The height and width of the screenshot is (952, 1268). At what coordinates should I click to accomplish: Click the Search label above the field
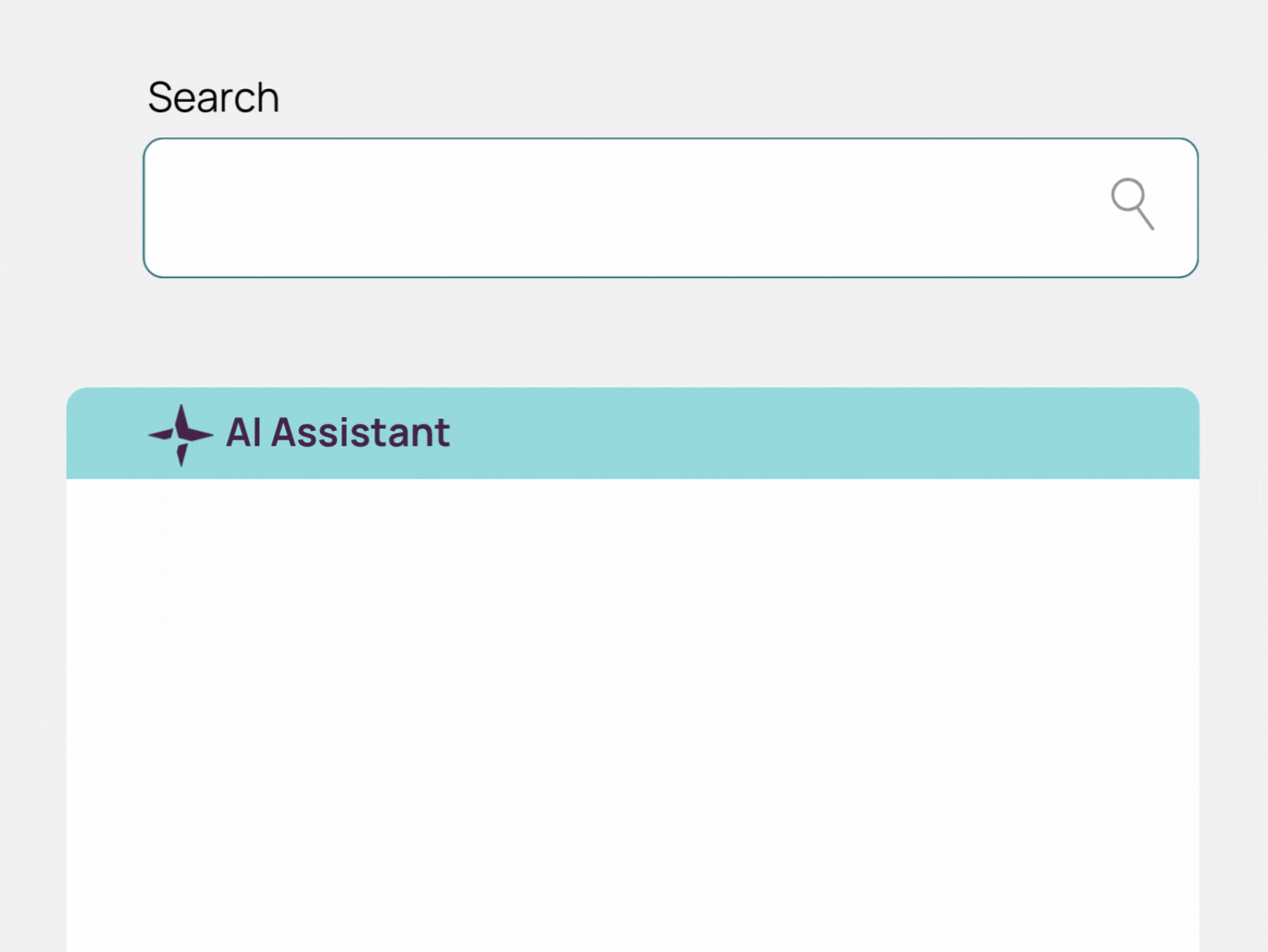pyautogui.click(x=213, y=98)
